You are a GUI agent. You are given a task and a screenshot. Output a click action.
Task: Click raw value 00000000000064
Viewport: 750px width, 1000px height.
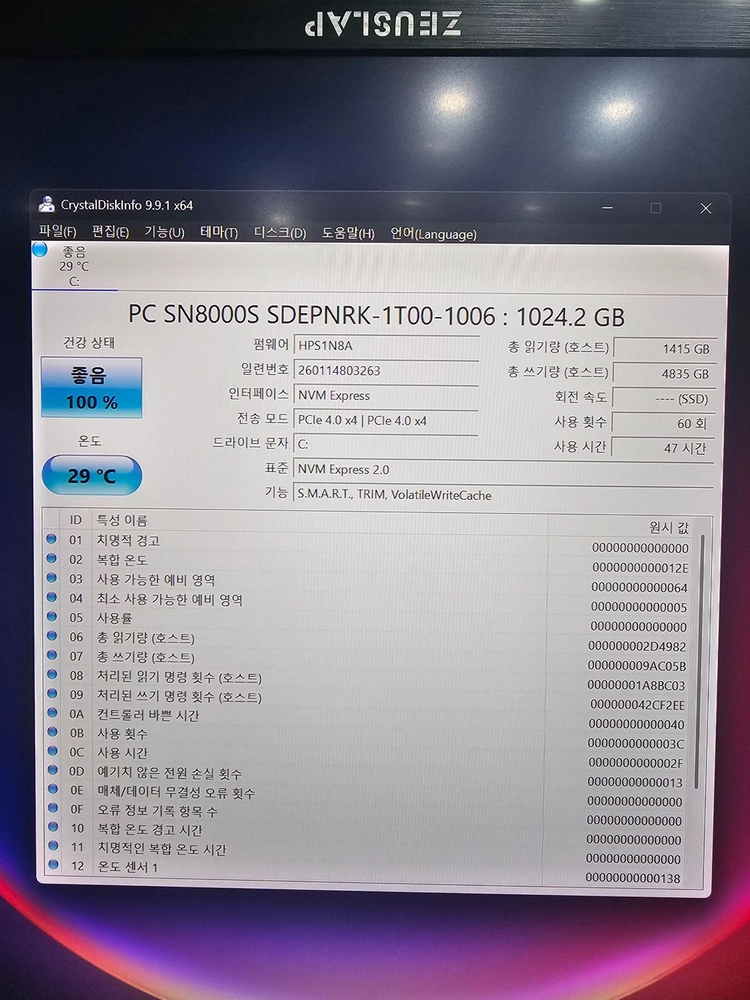click(x=640, y=587)
